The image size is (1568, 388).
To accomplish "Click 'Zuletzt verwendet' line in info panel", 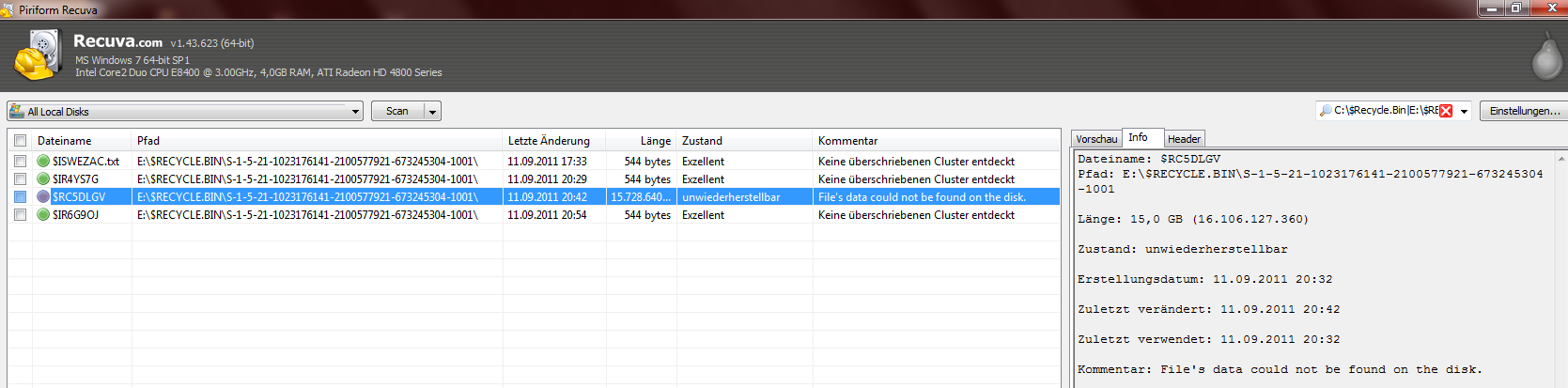I will coord(1208,339).
